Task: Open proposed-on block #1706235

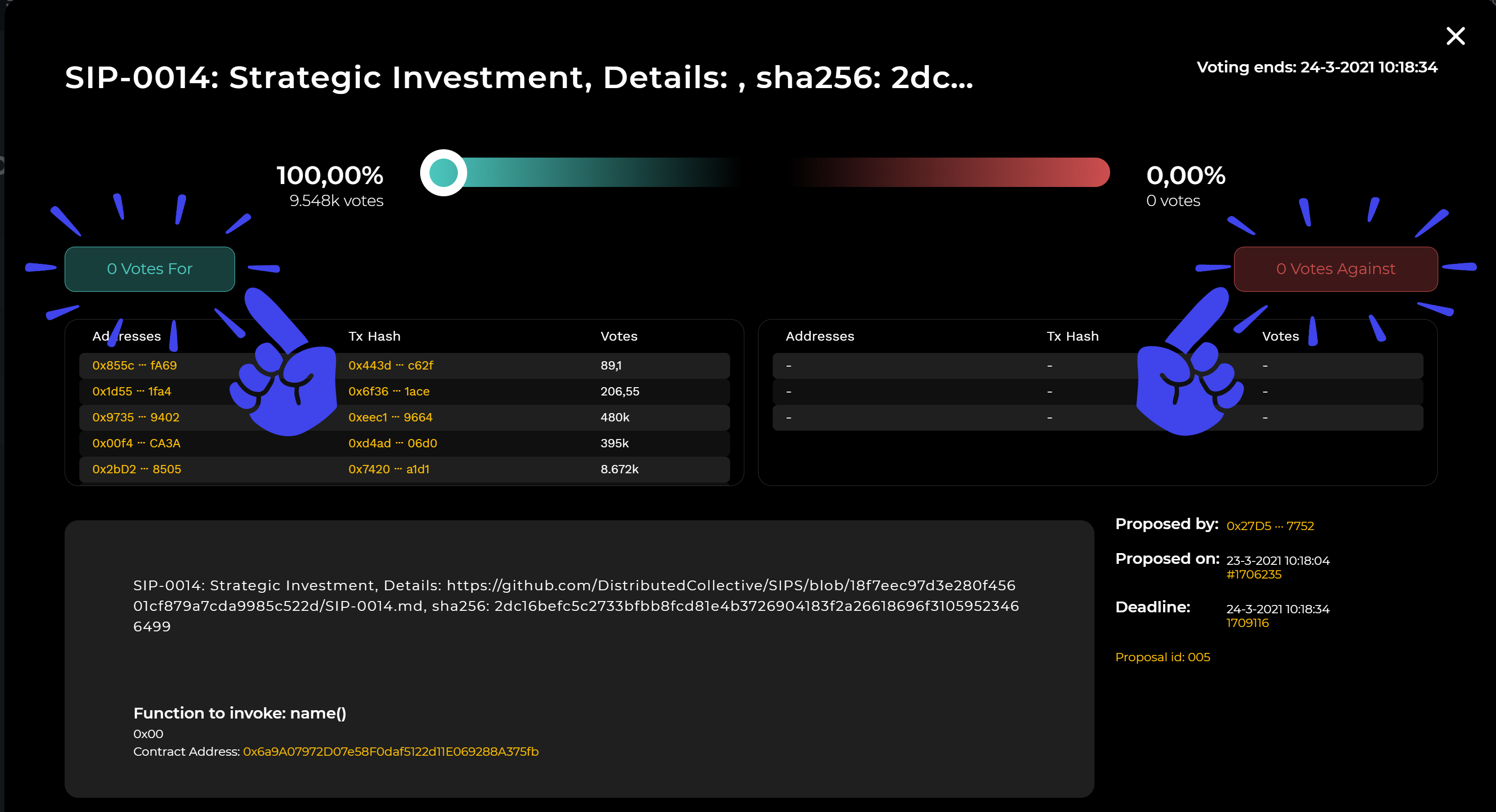Action: tap(1254, 575)
